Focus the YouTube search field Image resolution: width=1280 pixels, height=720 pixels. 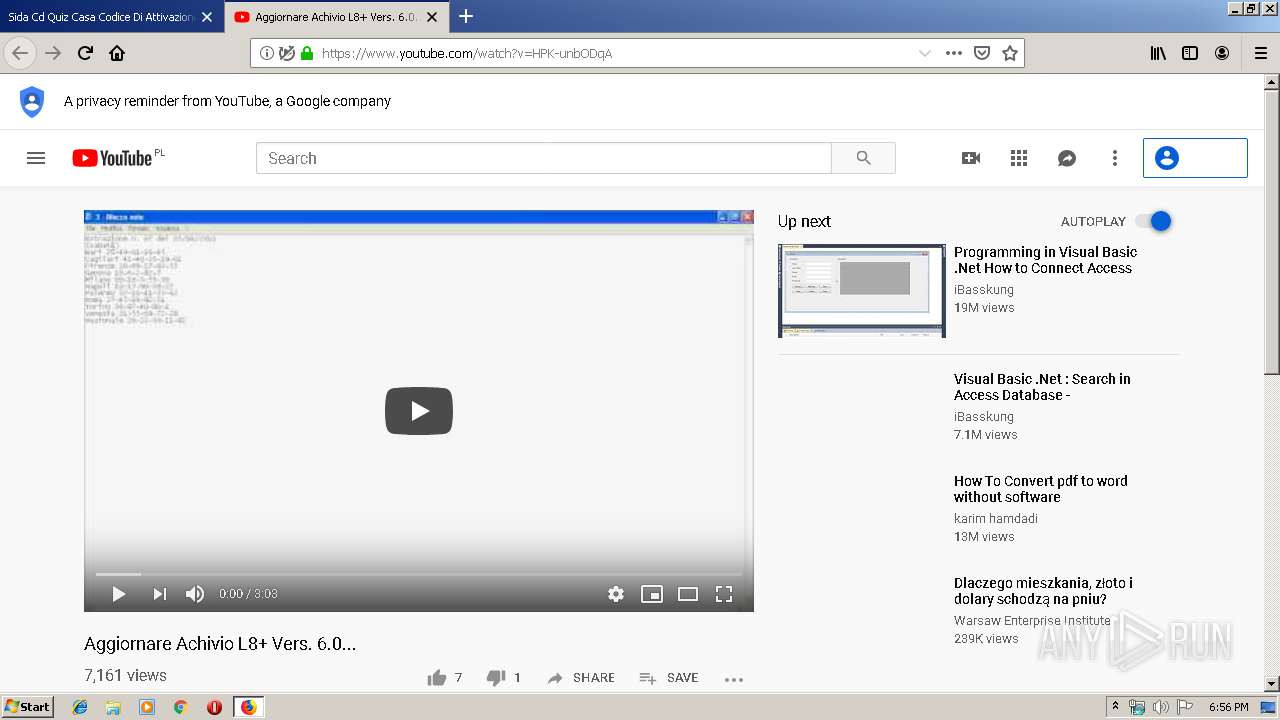tap(543, 158)
